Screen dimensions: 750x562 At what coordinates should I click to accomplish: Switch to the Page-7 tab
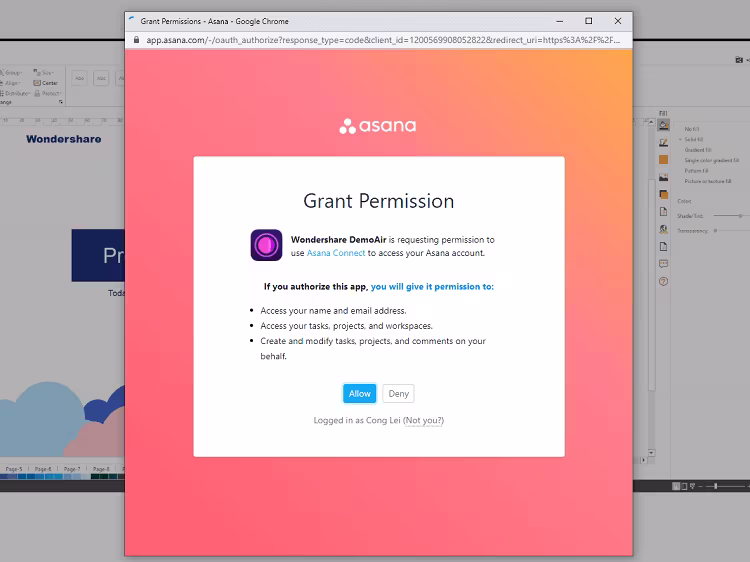[x=72, y=469]
